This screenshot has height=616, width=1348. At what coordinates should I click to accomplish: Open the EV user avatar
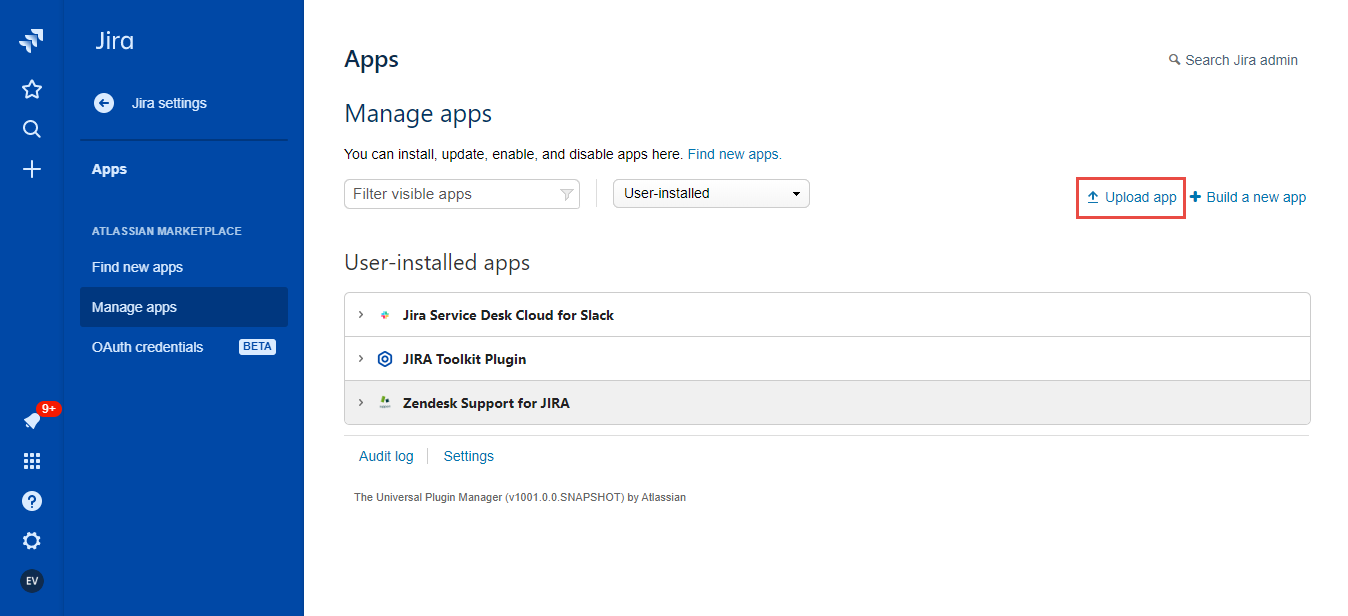[x=32, y=581]
